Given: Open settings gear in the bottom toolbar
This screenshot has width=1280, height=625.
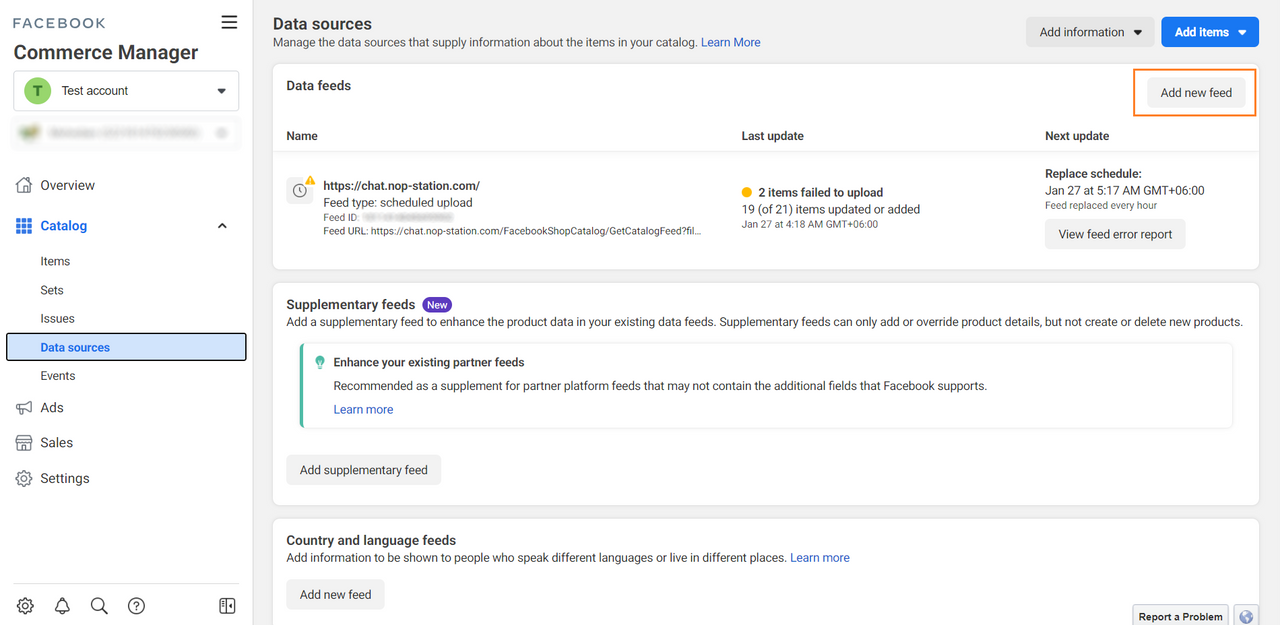Looking at the screenshot, I should (x=25, y=605).
